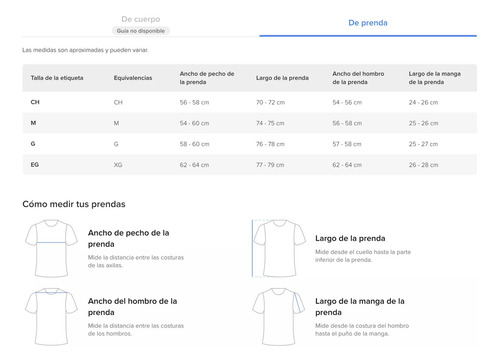Viewport: 500px width, 362px height.
Task: Click the Ancho de pecho de la prenda guide title
Action: [128, 238]
